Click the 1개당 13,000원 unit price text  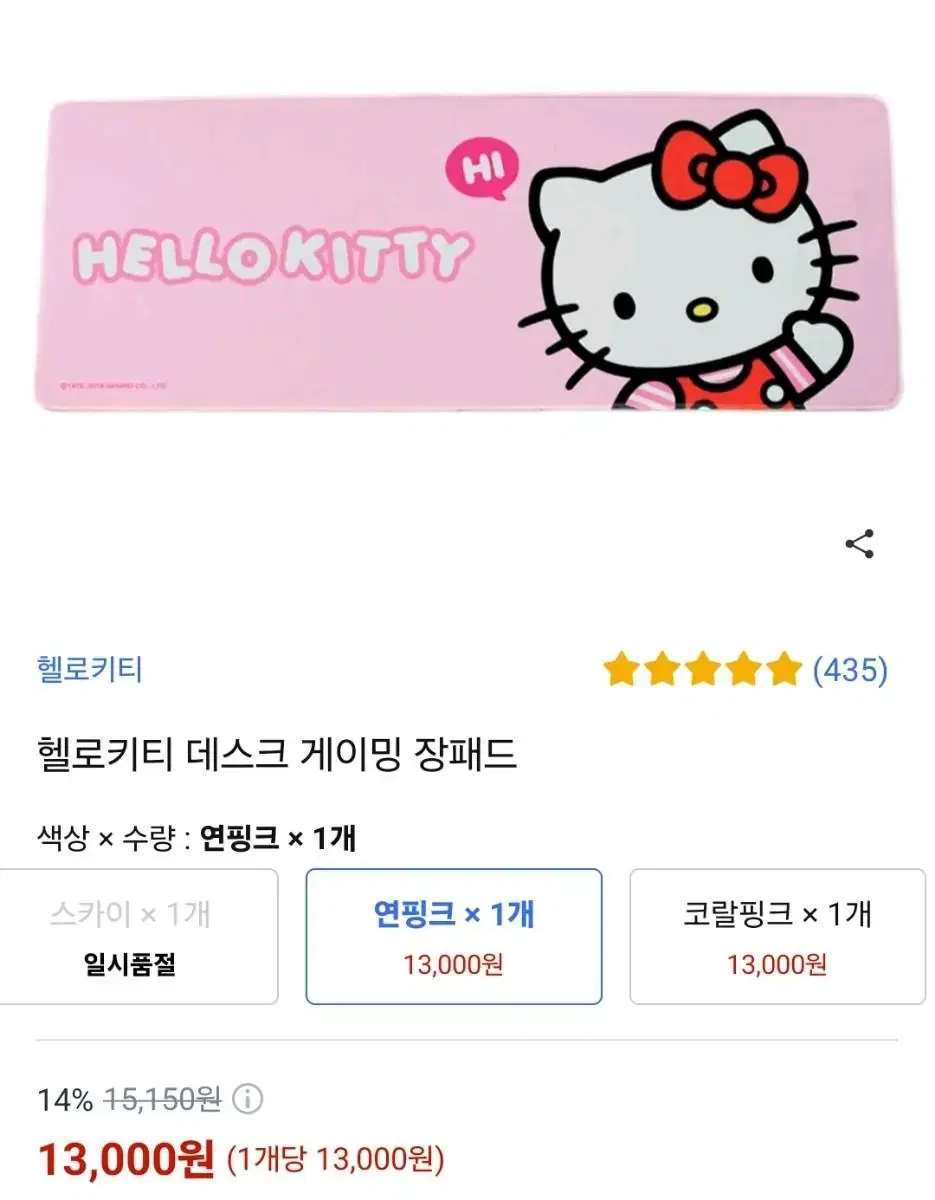click(336, 1160)
